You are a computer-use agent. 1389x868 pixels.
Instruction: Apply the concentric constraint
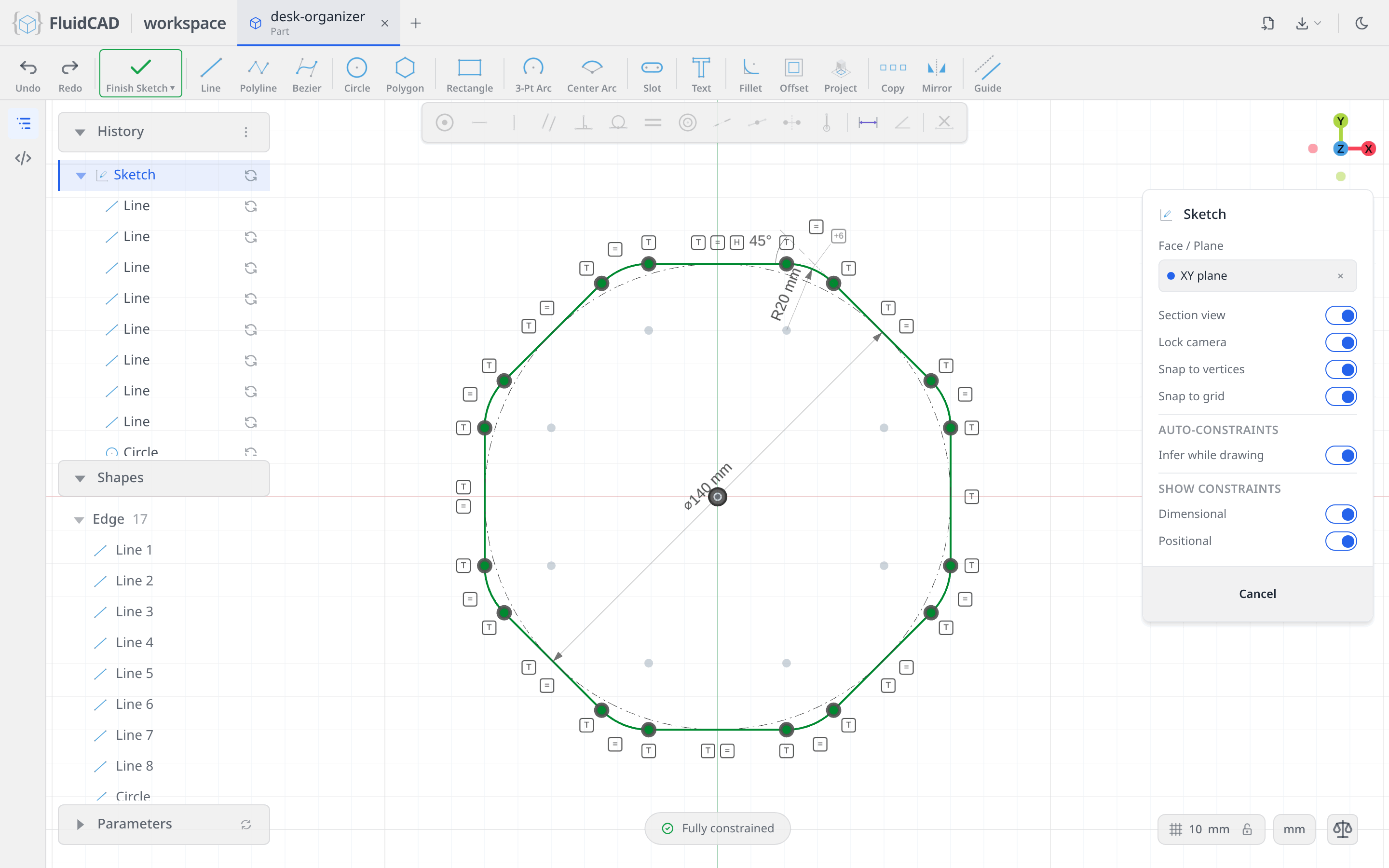tap(688, 122)
